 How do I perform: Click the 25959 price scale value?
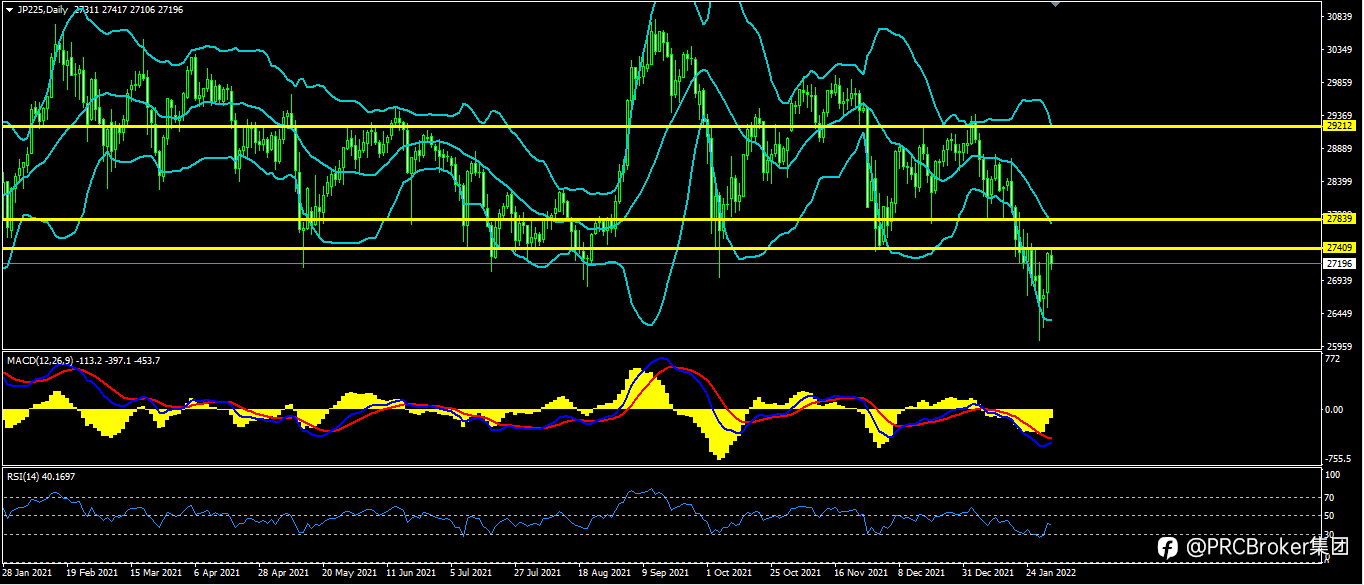(x=1338, y=347)
